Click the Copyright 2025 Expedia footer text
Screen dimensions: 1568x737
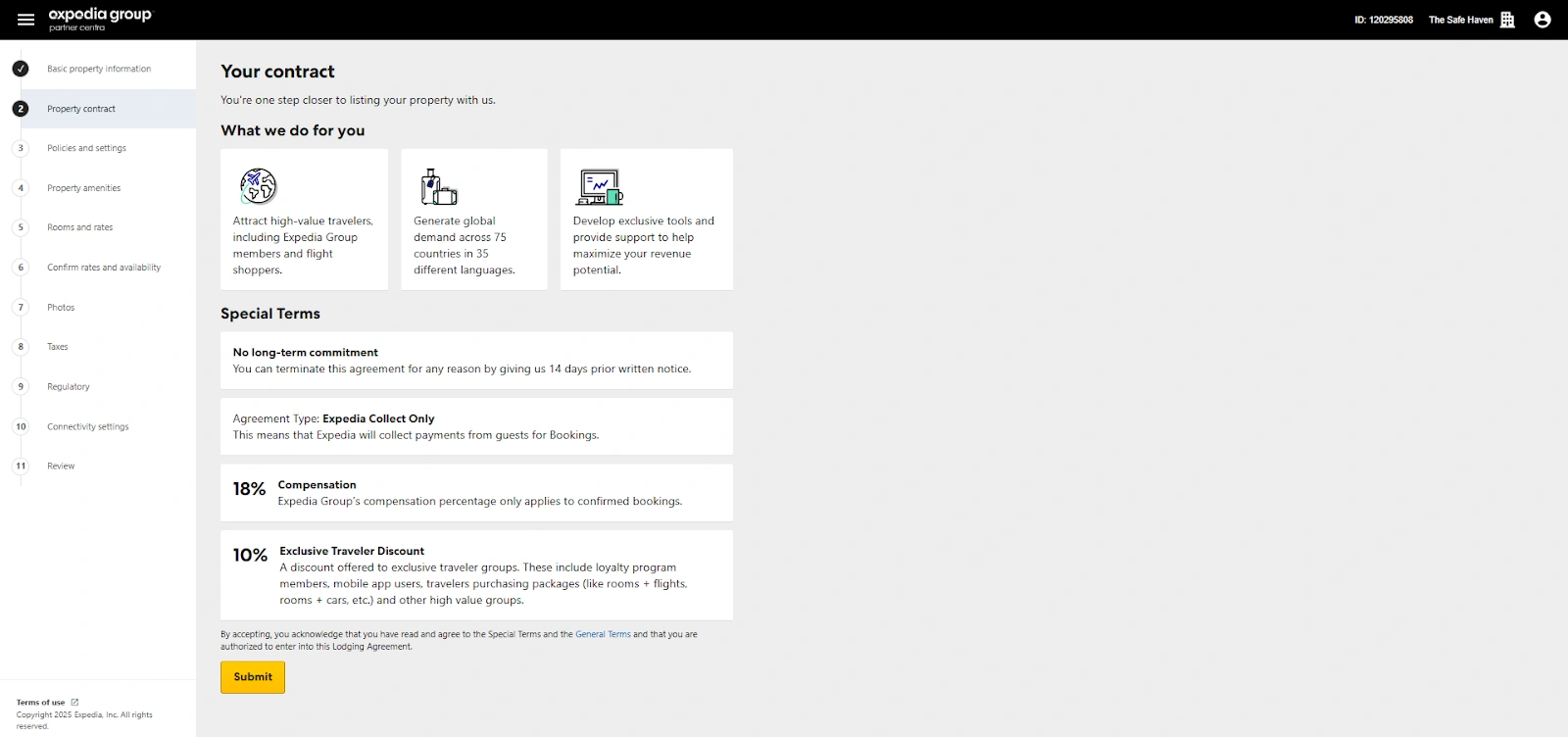[x=84, y=720]
